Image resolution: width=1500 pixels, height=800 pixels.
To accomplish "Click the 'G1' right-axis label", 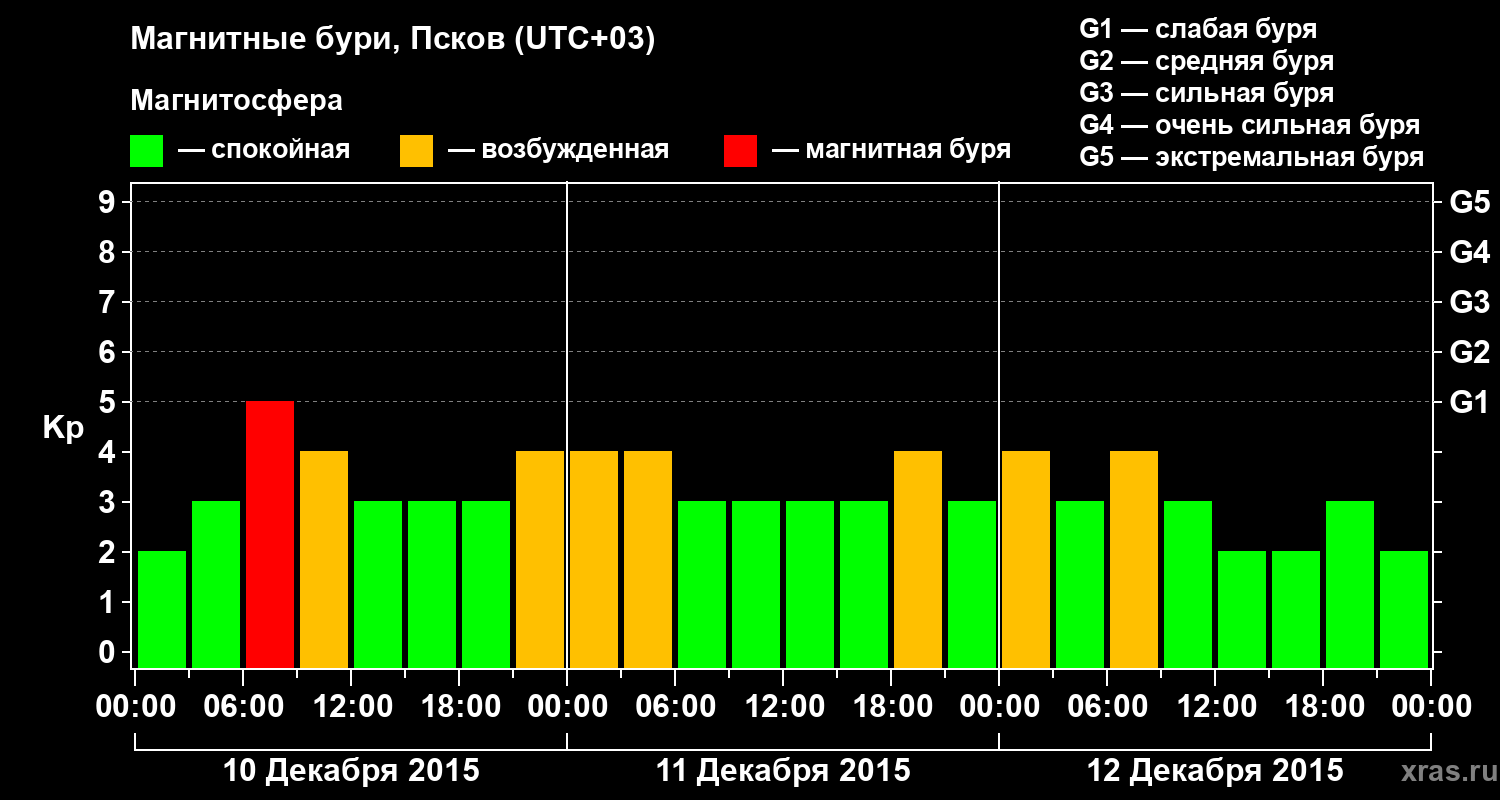I will [1469, 402].
